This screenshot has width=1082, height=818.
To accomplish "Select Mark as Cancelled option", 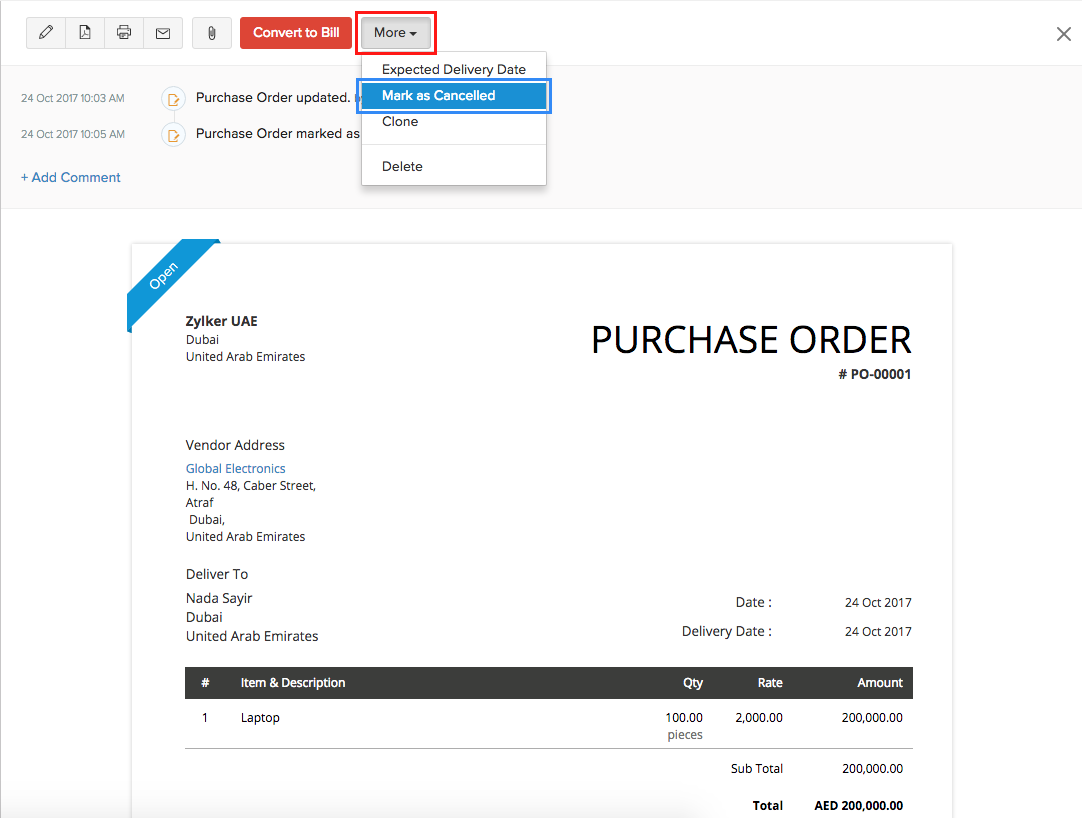I will [453, 95].
